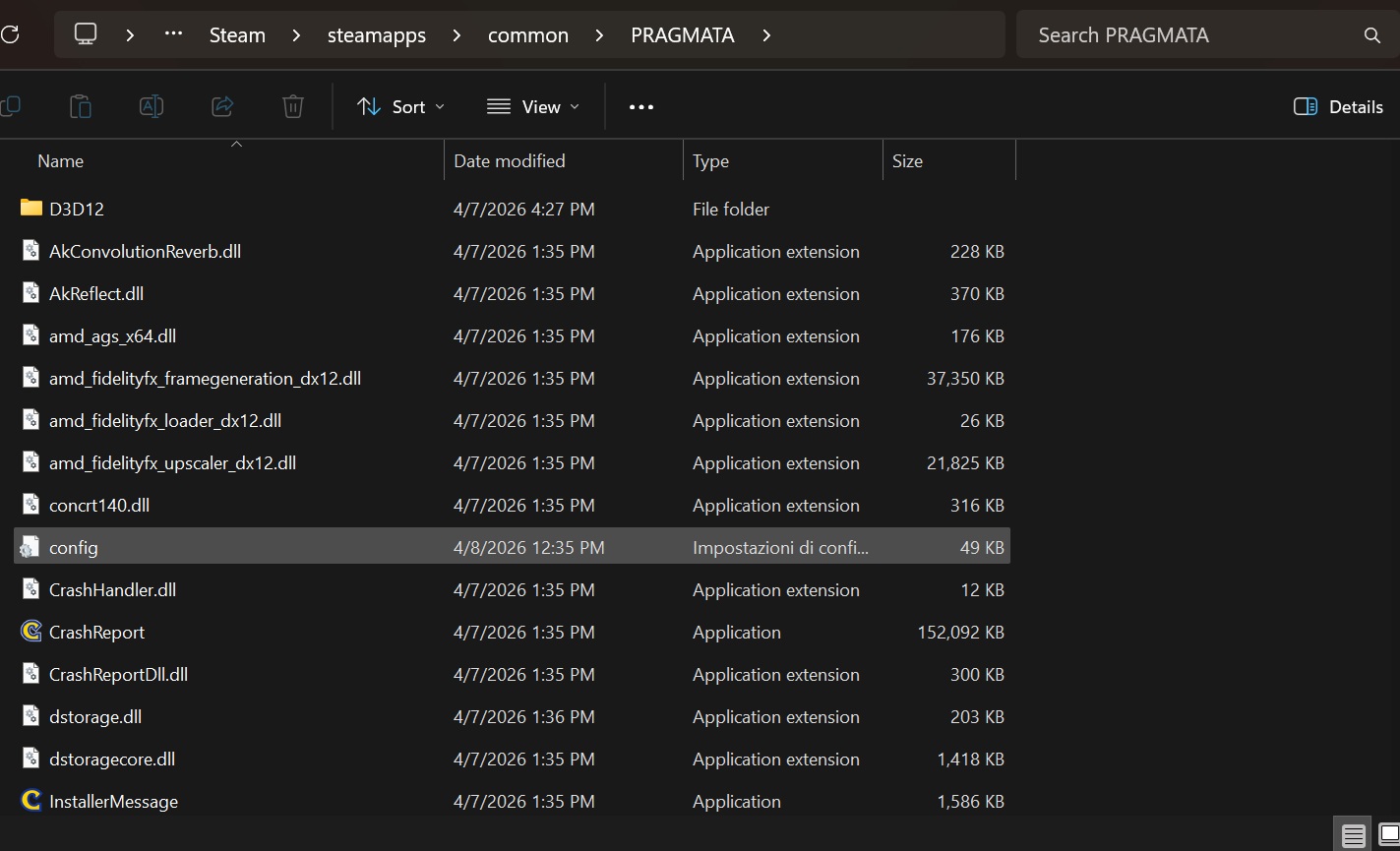Screen dimensions: 1400x851
Task: Click the CrashReport application icon
Action: coord(31,632)
